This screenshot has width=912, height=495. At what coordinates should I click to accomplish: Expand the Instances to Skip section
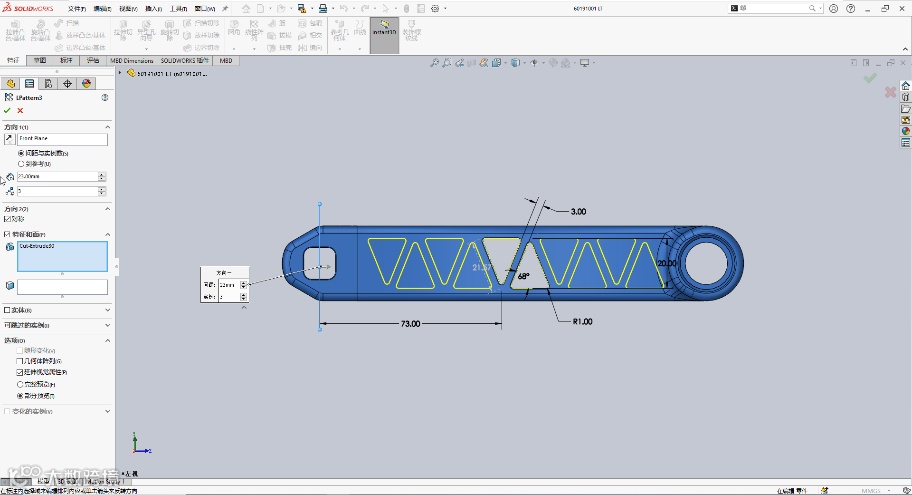108,325
